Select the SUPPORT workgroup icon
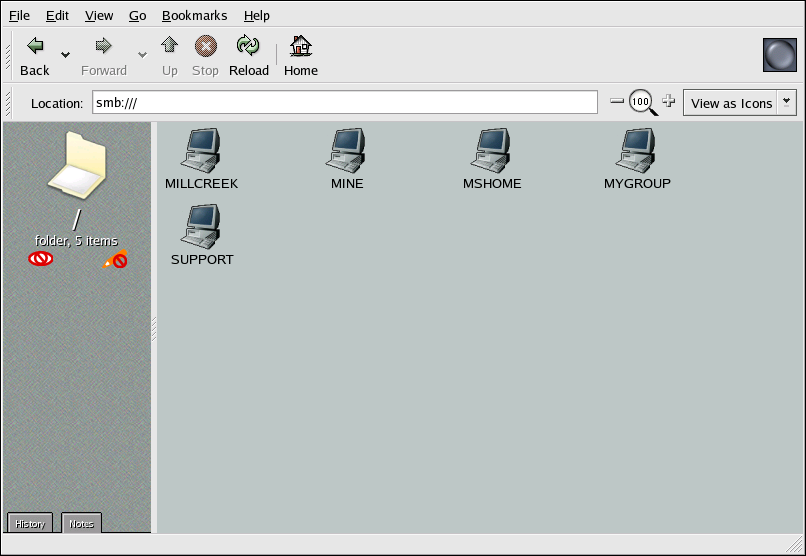Viewport: 806px width, 556px height. (x=201, y=227)
